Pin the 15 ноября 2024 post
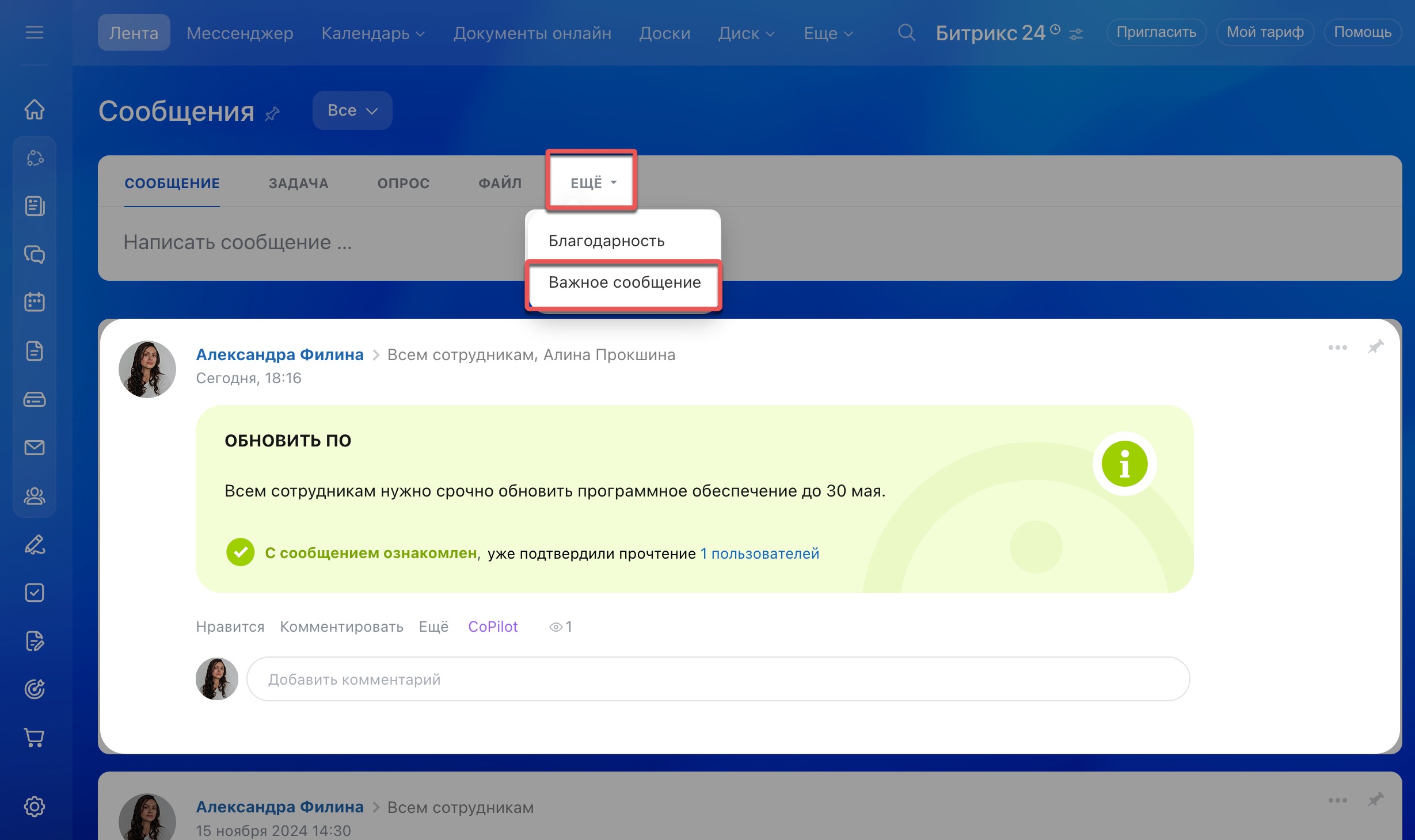The width and height of the screenshot is (1415, 840). coord(1375,799)
